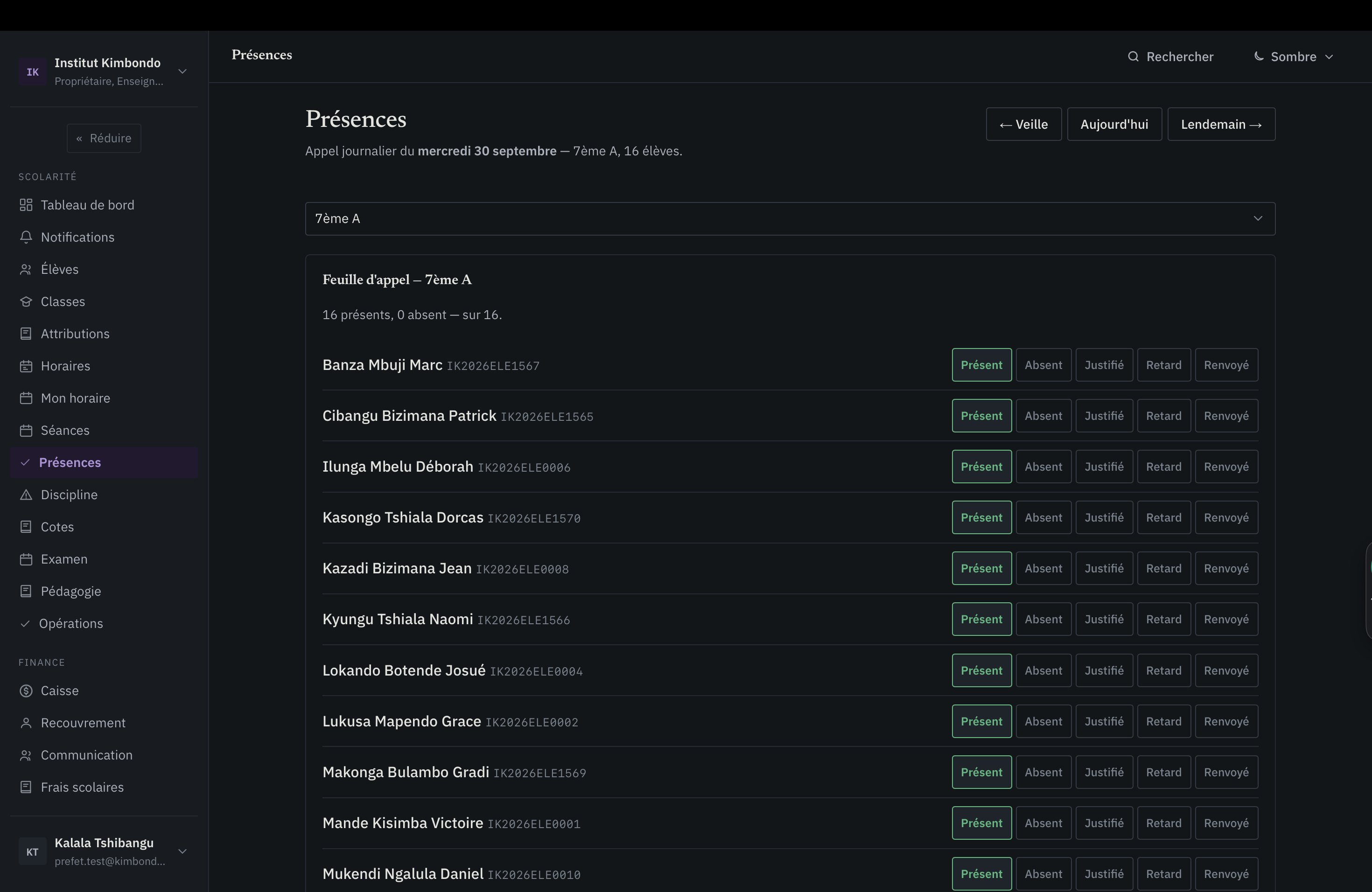Click the Feuille d'appel — 7ème A heading
The image size is (1372, 892).
click(397, 280)
